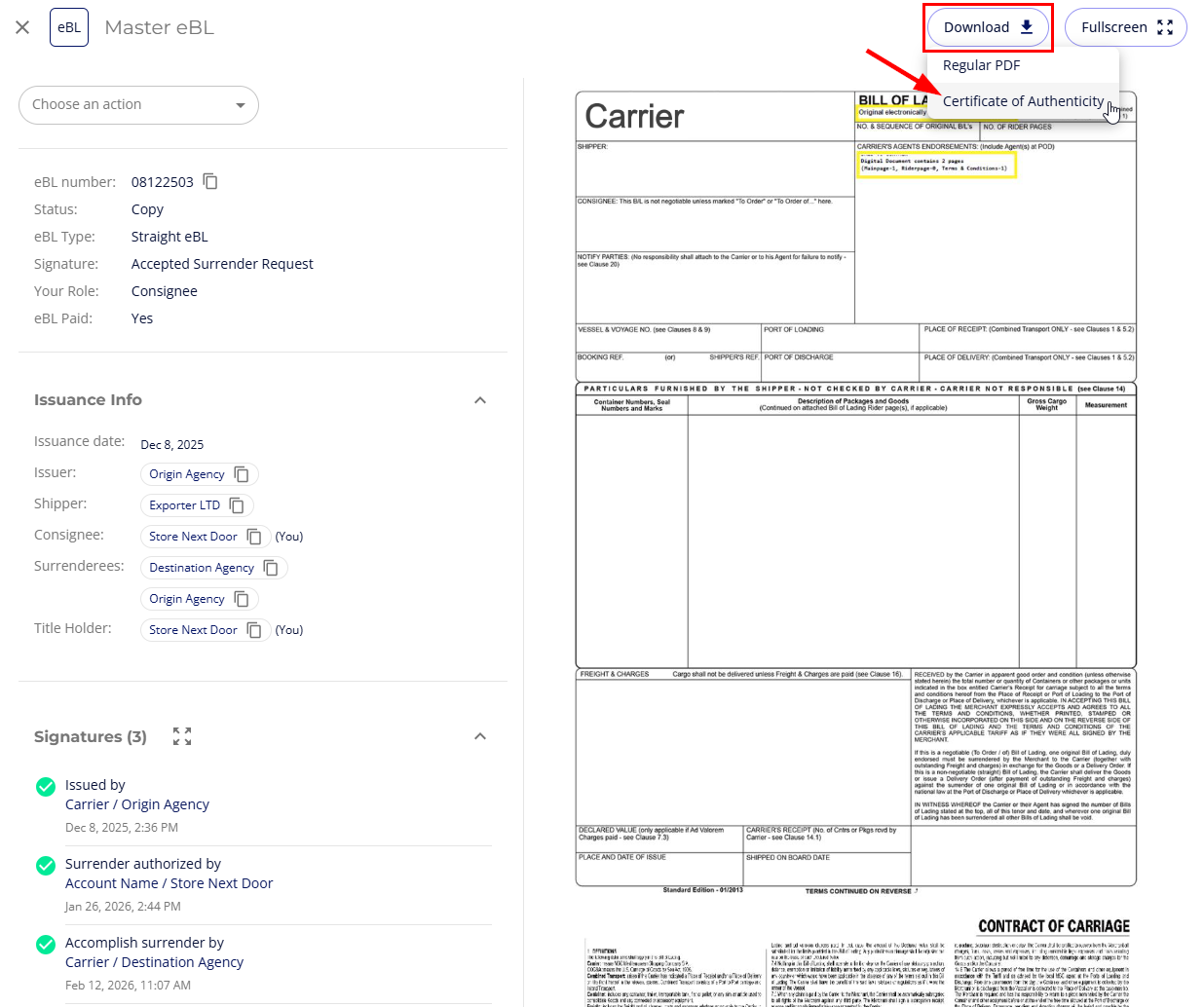Open Carrier / Destination Agency signature link
Image resolution: width=1204 pixels, height=1007 pixels.
pos(155,962)
